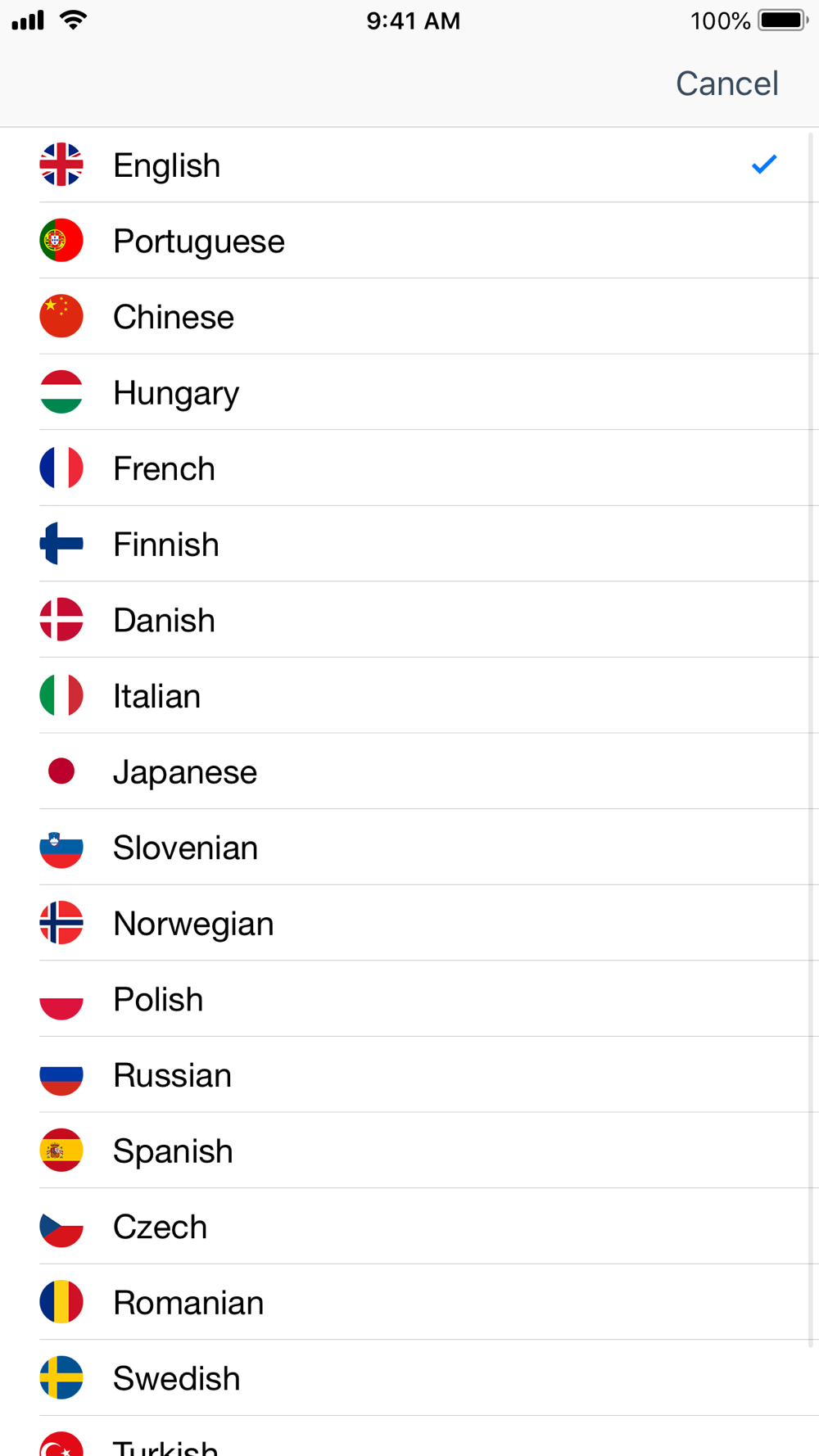Tap the Slovenia flag icon

[x=61, y=848]
